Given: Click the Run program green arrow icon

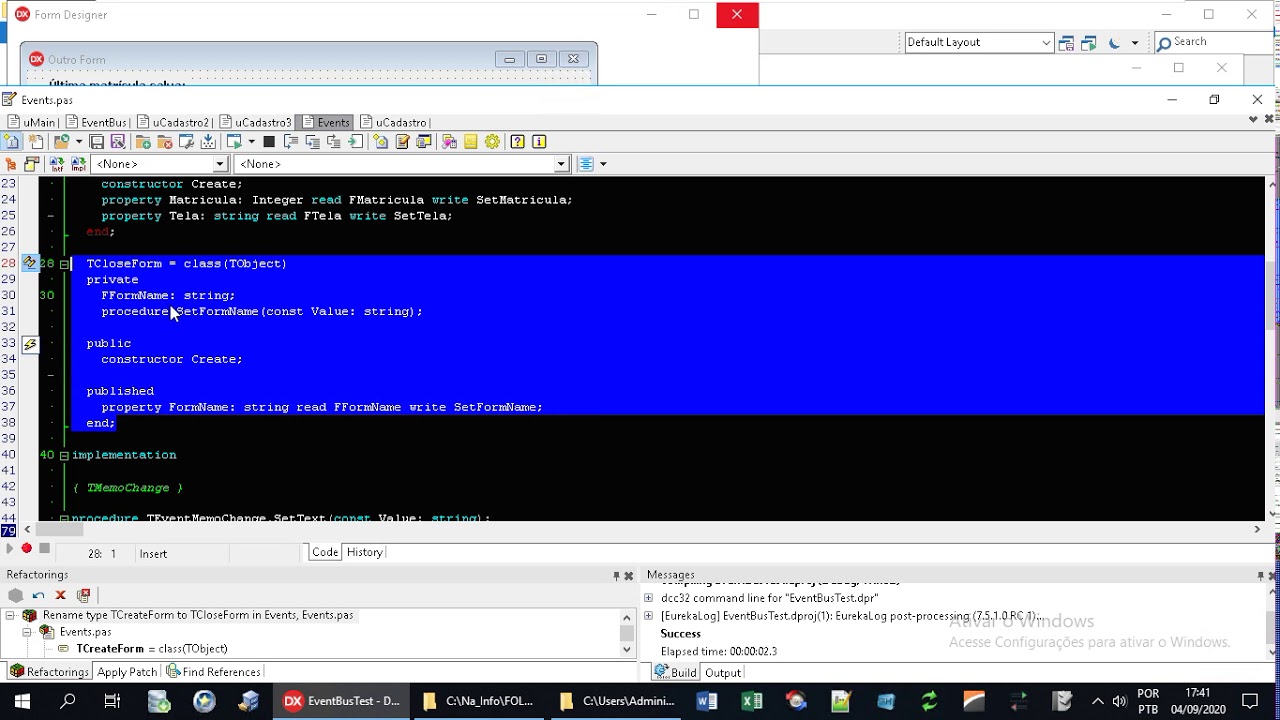Looking at the screenshot, I should pos(234,141).
